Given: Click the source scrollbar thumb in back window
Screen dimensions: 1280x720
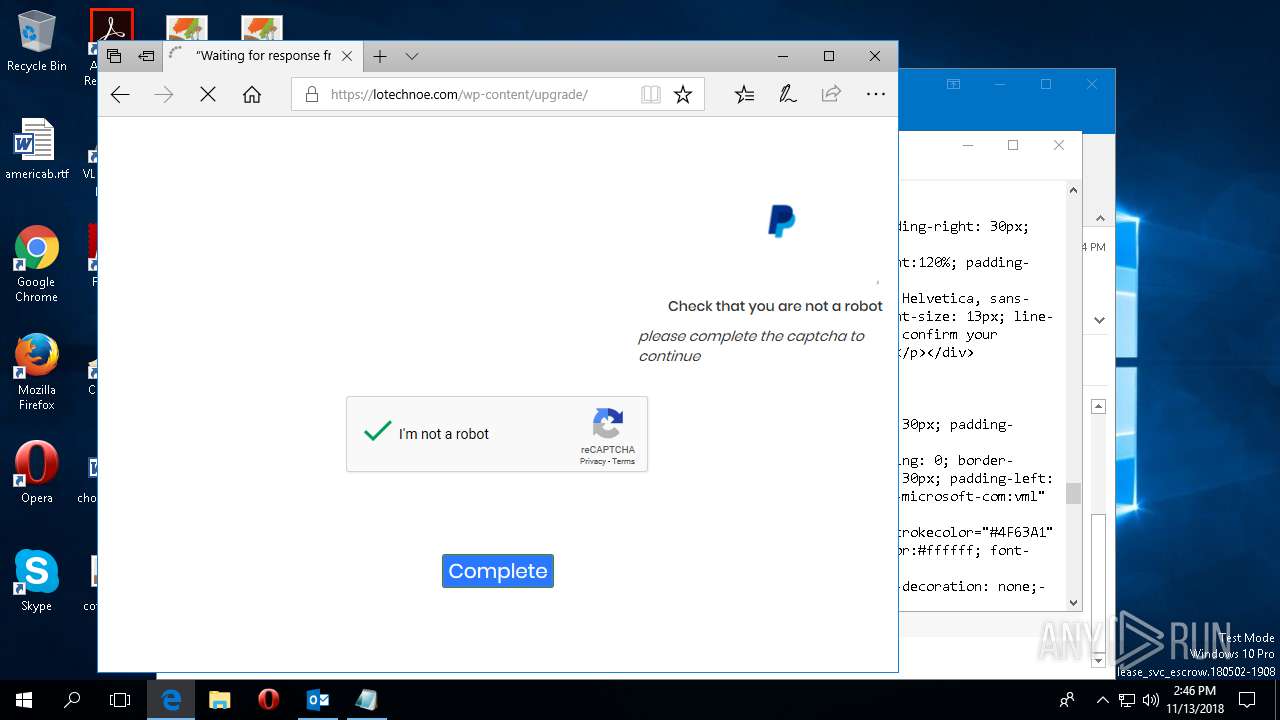Looking at the screenshot, I should coord(1073,493).
